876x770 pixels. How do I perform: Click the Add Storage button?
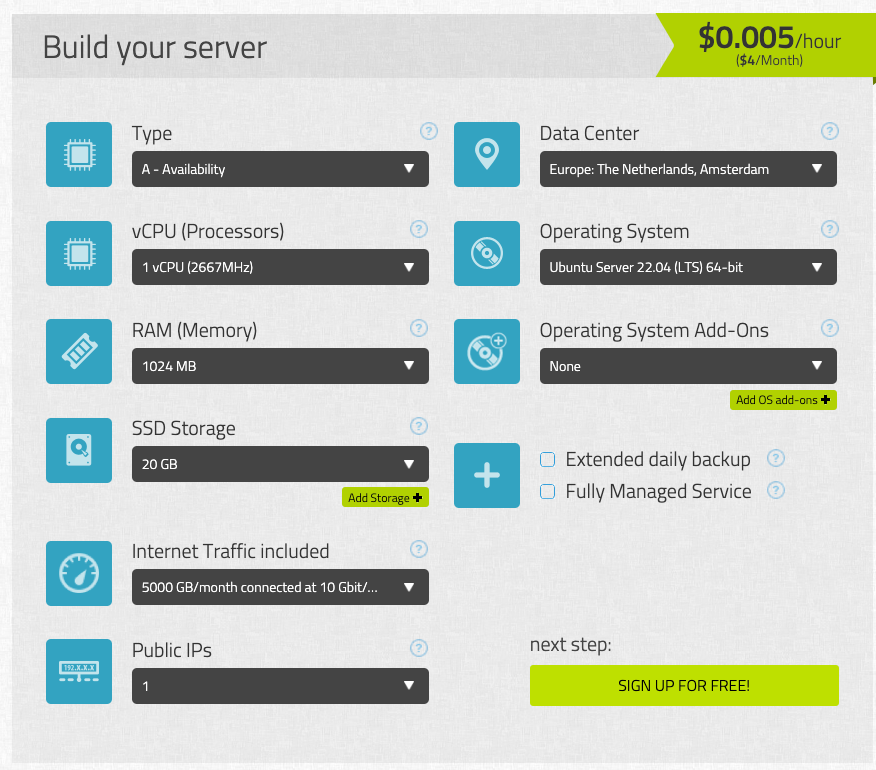[x=385, y=497]
